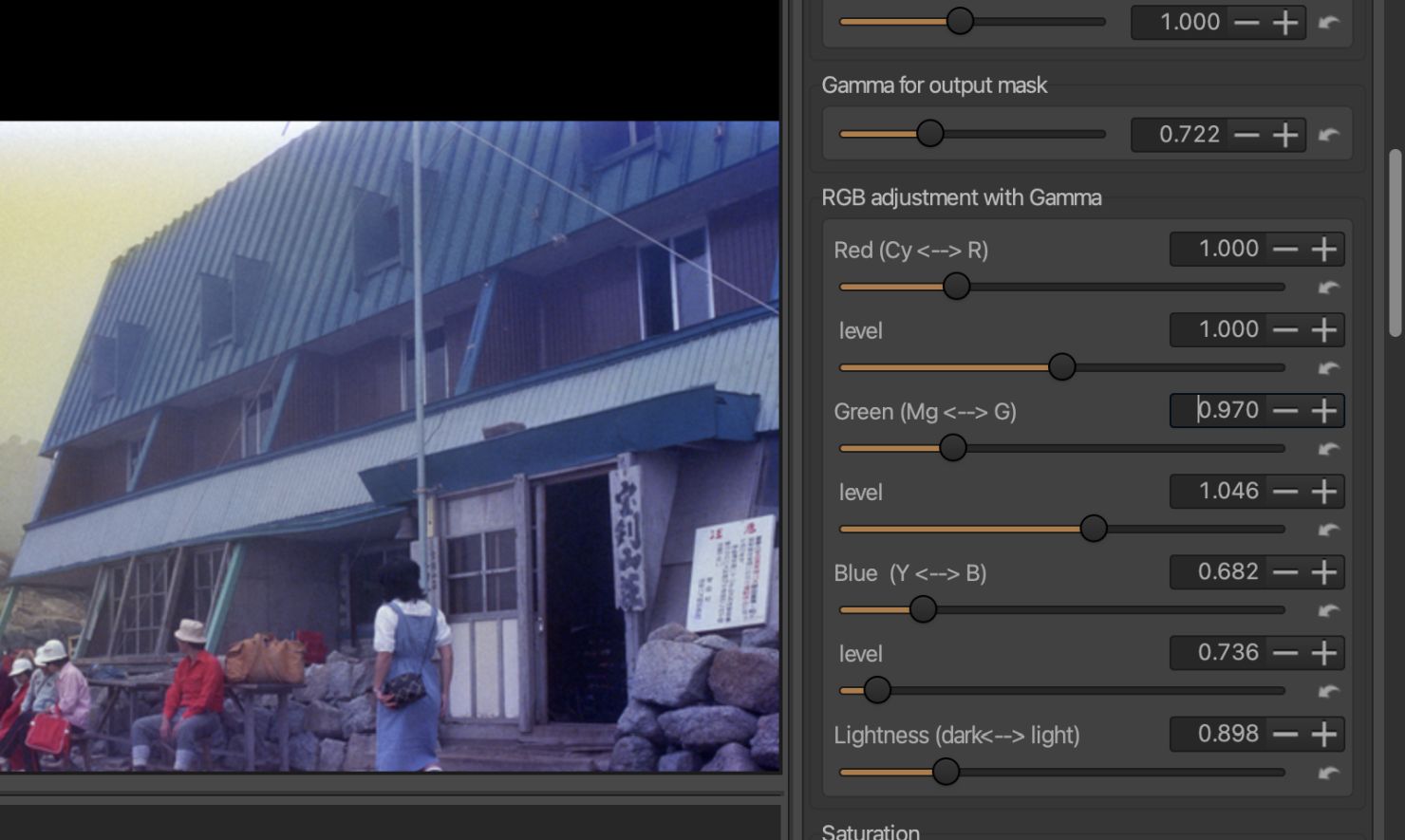The width and height of the screenshot is (1405, 840).
Task: Reset the Green (Mg <--> G) slider
Action: (x=1329, y=448)
